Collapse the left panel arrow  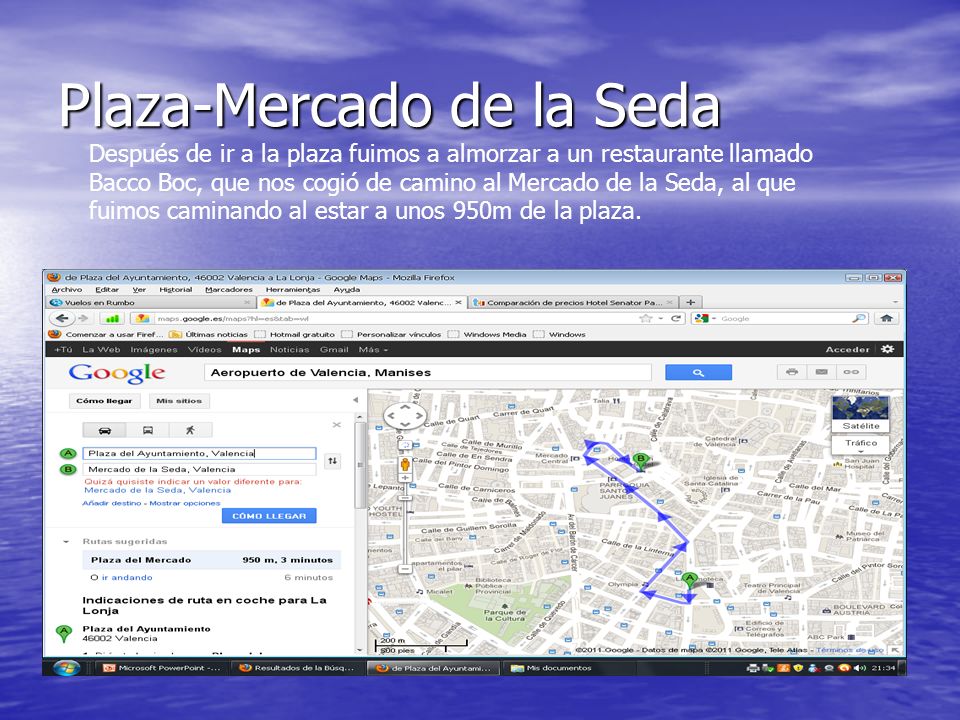355,400
